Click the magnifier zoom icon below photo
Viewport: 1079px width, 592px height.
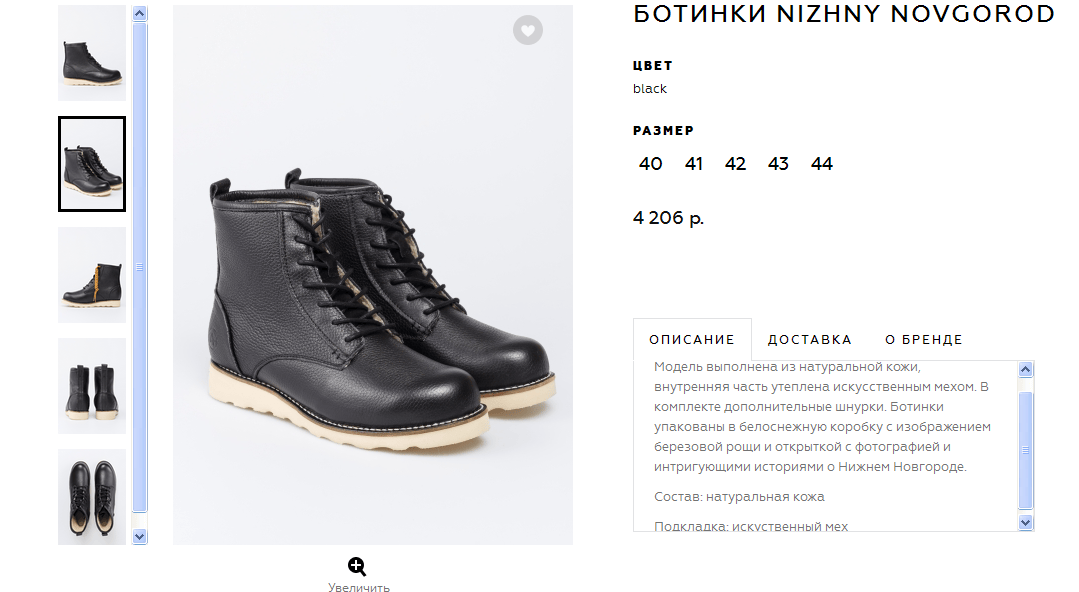tap(358, 566)
